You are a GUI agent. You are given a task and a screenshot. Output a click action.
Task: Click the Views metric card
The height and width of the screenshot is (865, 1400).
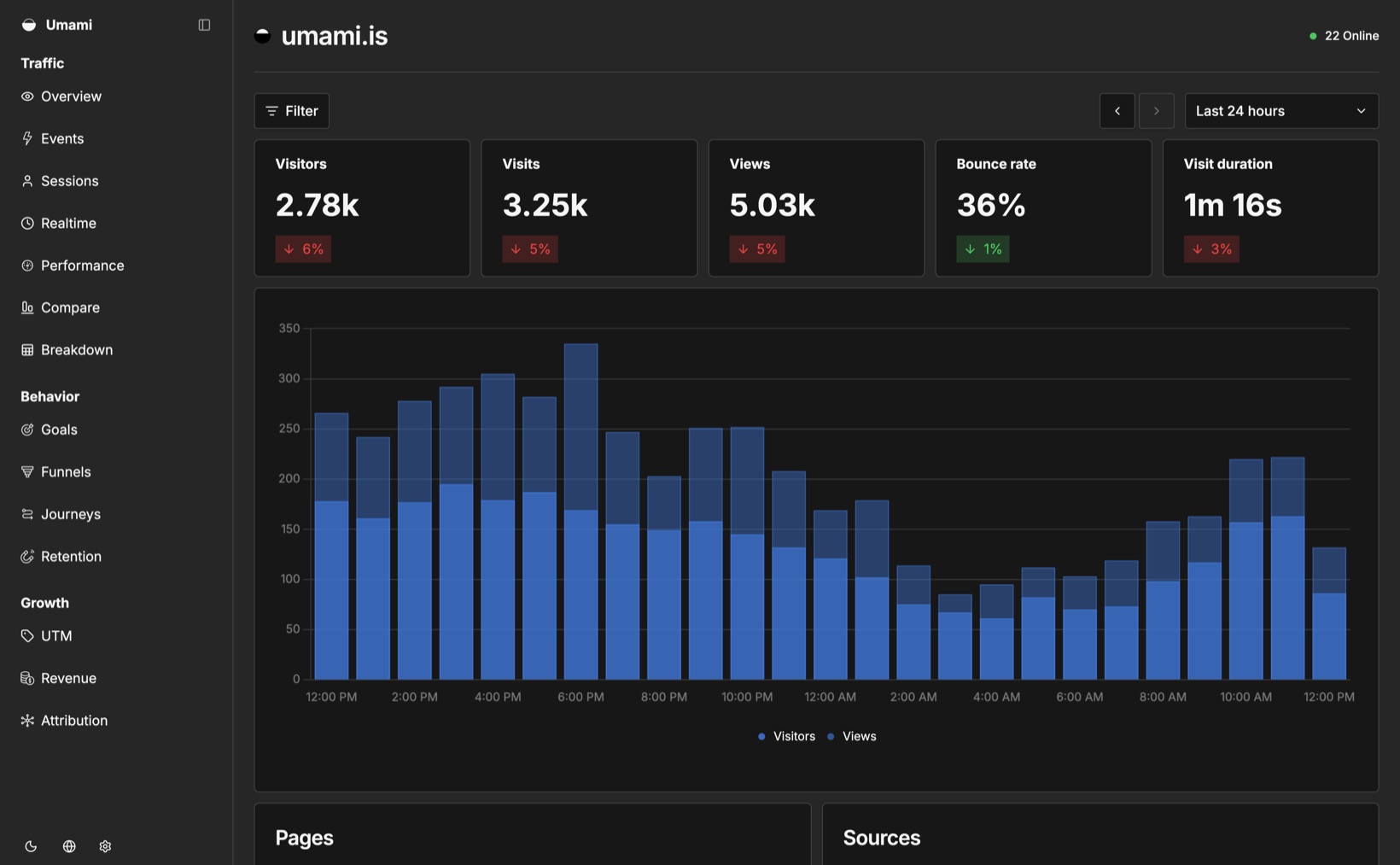(816, 207)
